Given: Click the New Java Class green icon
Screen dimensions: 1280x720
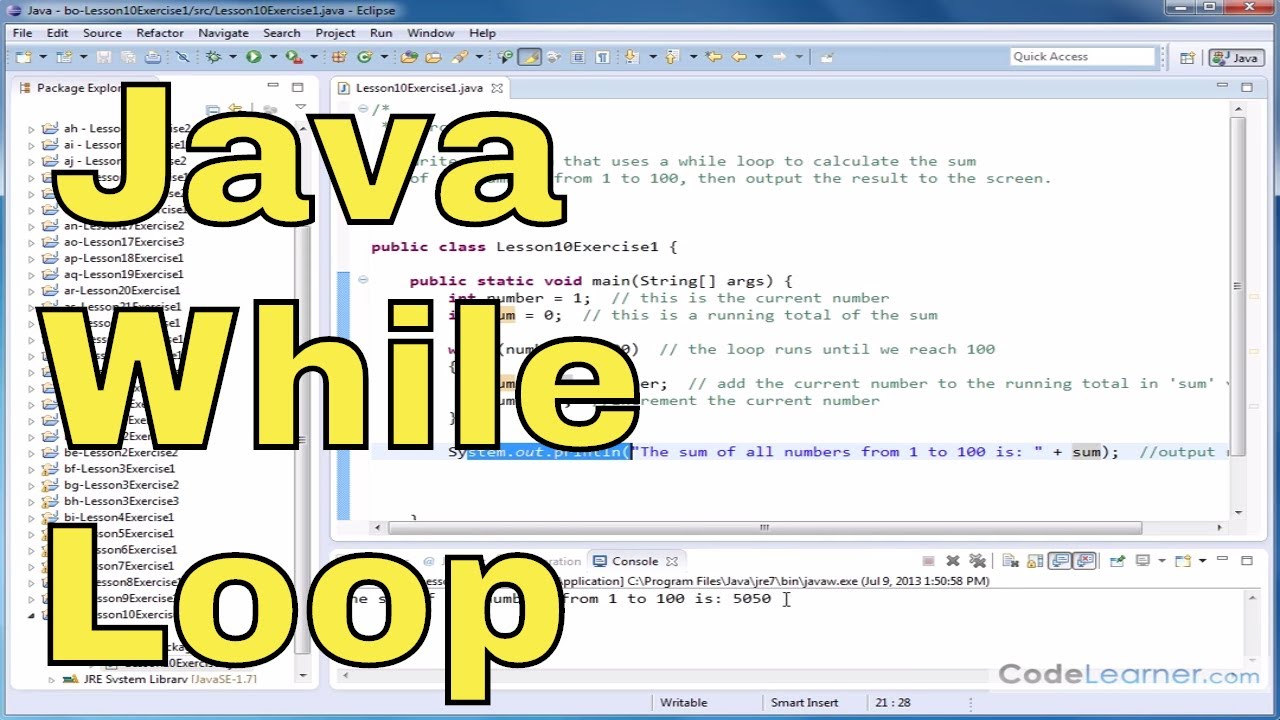Looking at the screenshot, I should click(x=364, y=57).
